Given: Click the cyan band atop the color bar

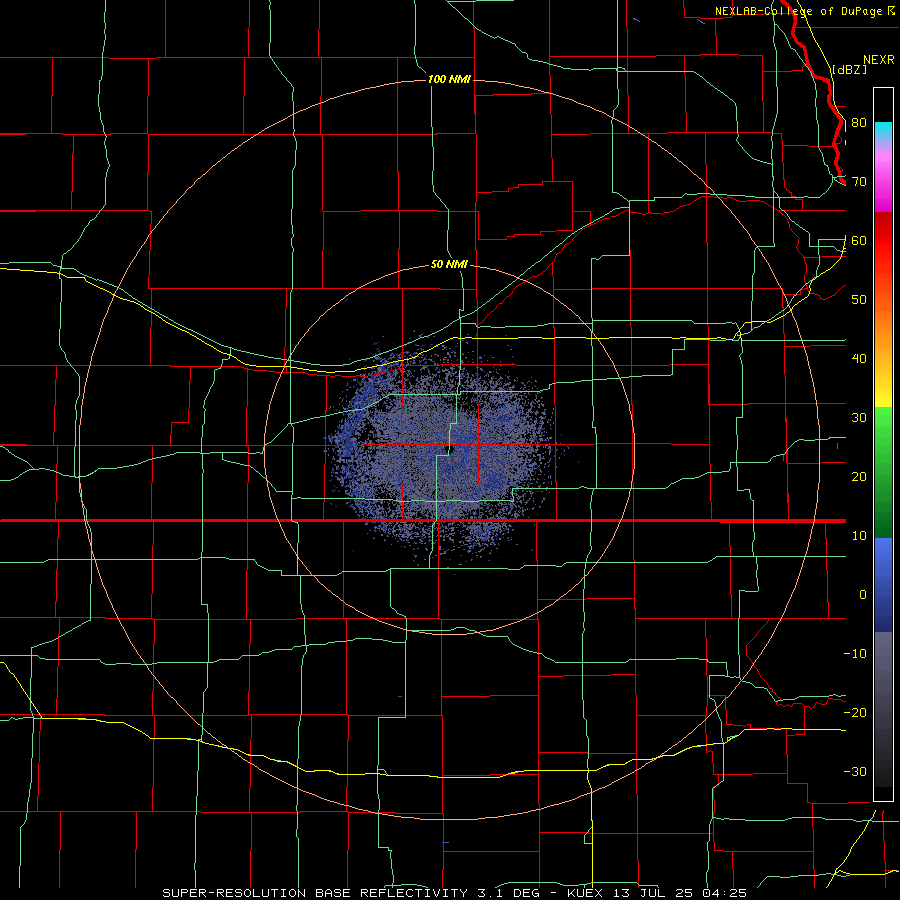Looking at the screenshot, I should 883,130.
